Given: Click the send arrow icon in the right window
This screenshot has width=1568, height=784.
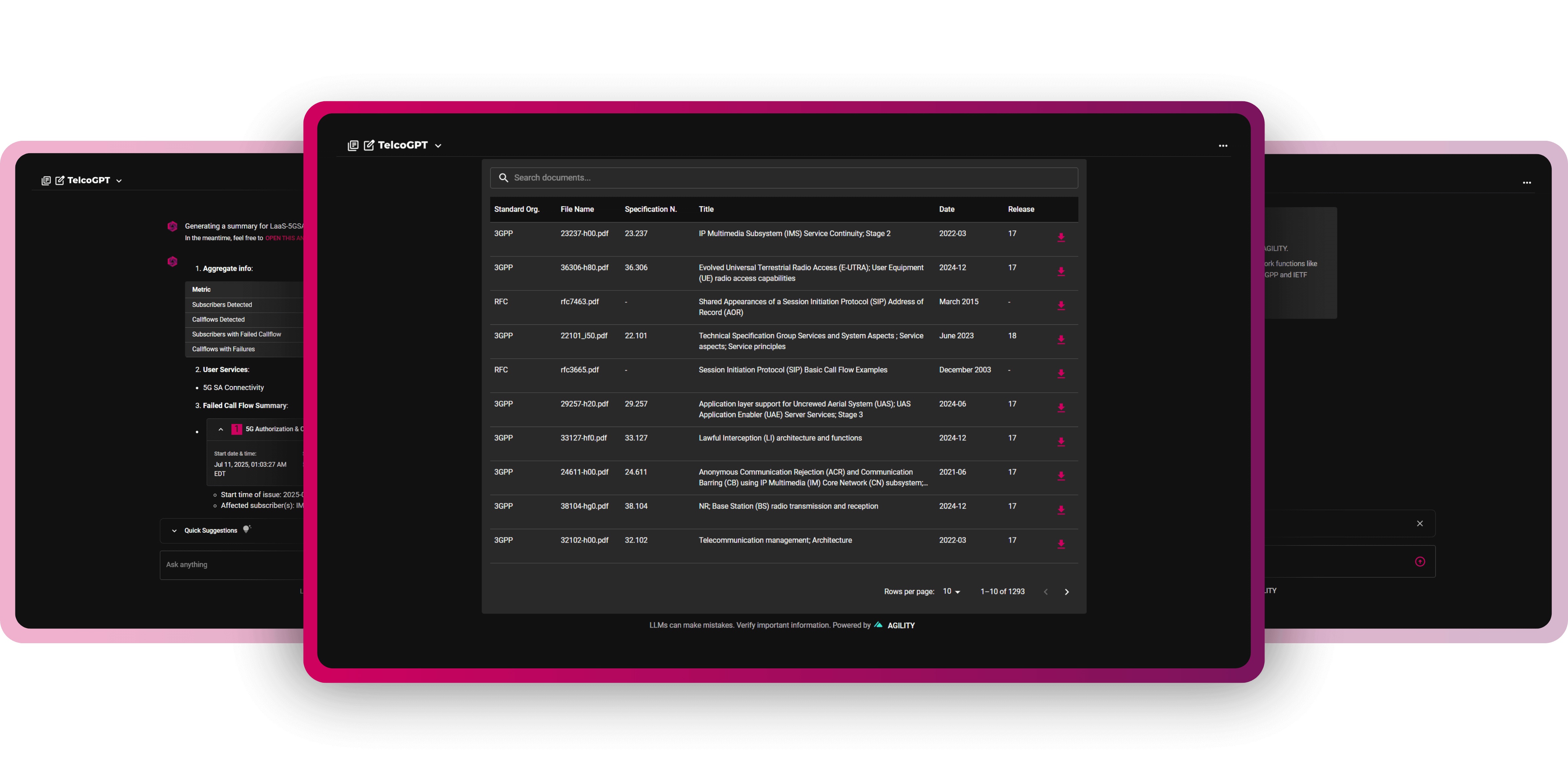Looking at the screenshot, I should tap(1420, 562).
